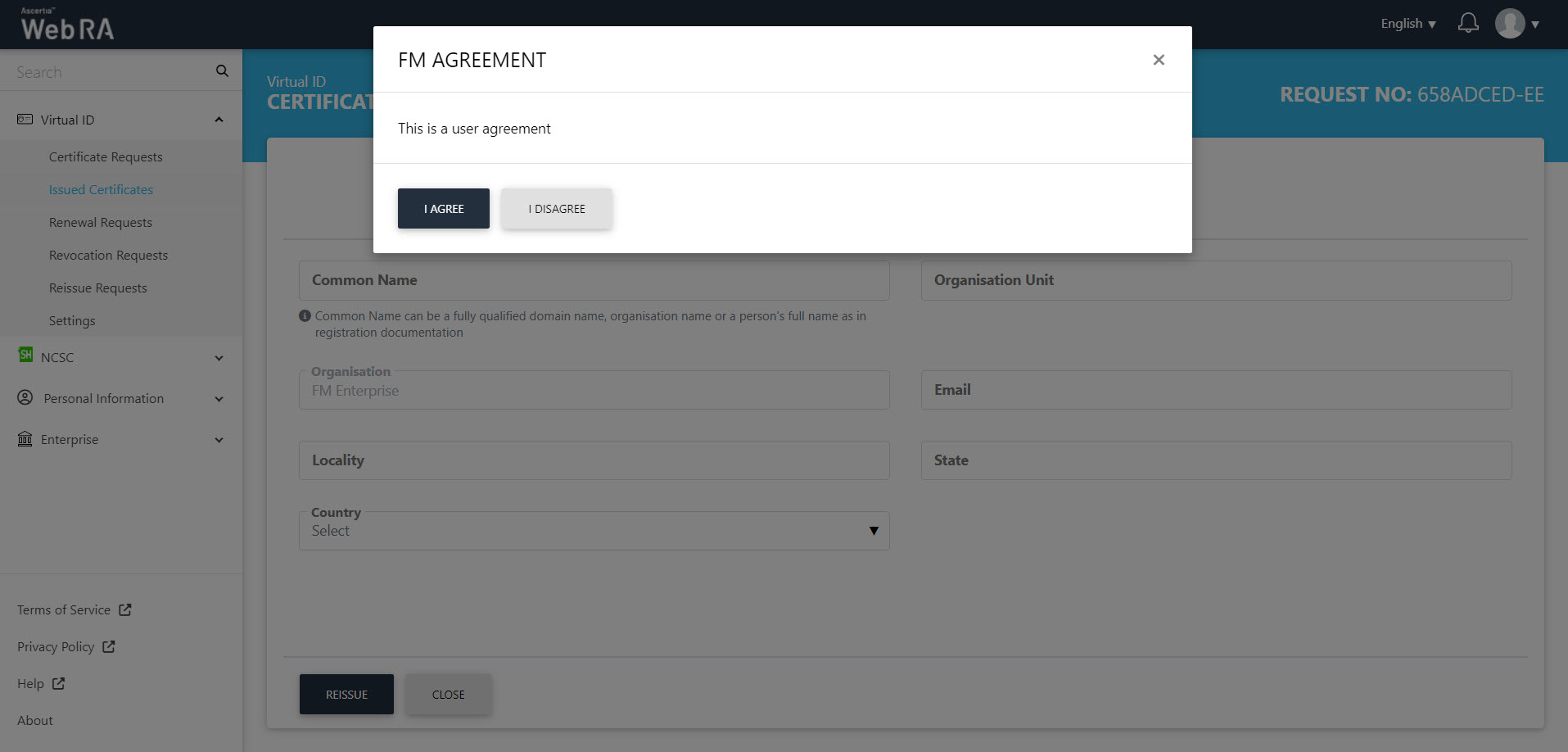Expand the NCSC menu section
This screenshot has width=1568, height=752.
pos(219,358)
